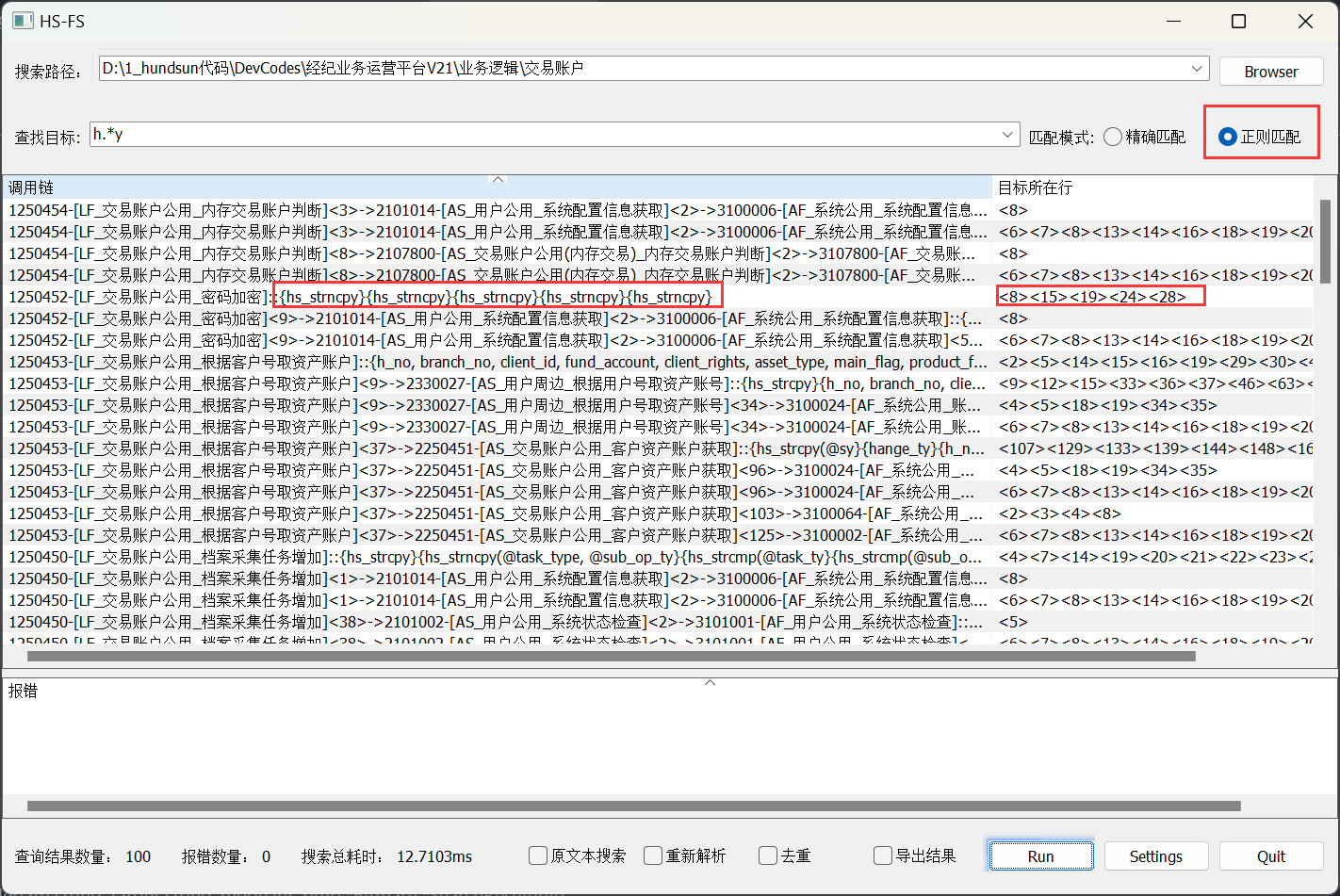
Task: Click the chevron above the 报错 panel
Action: click(711, 682)
